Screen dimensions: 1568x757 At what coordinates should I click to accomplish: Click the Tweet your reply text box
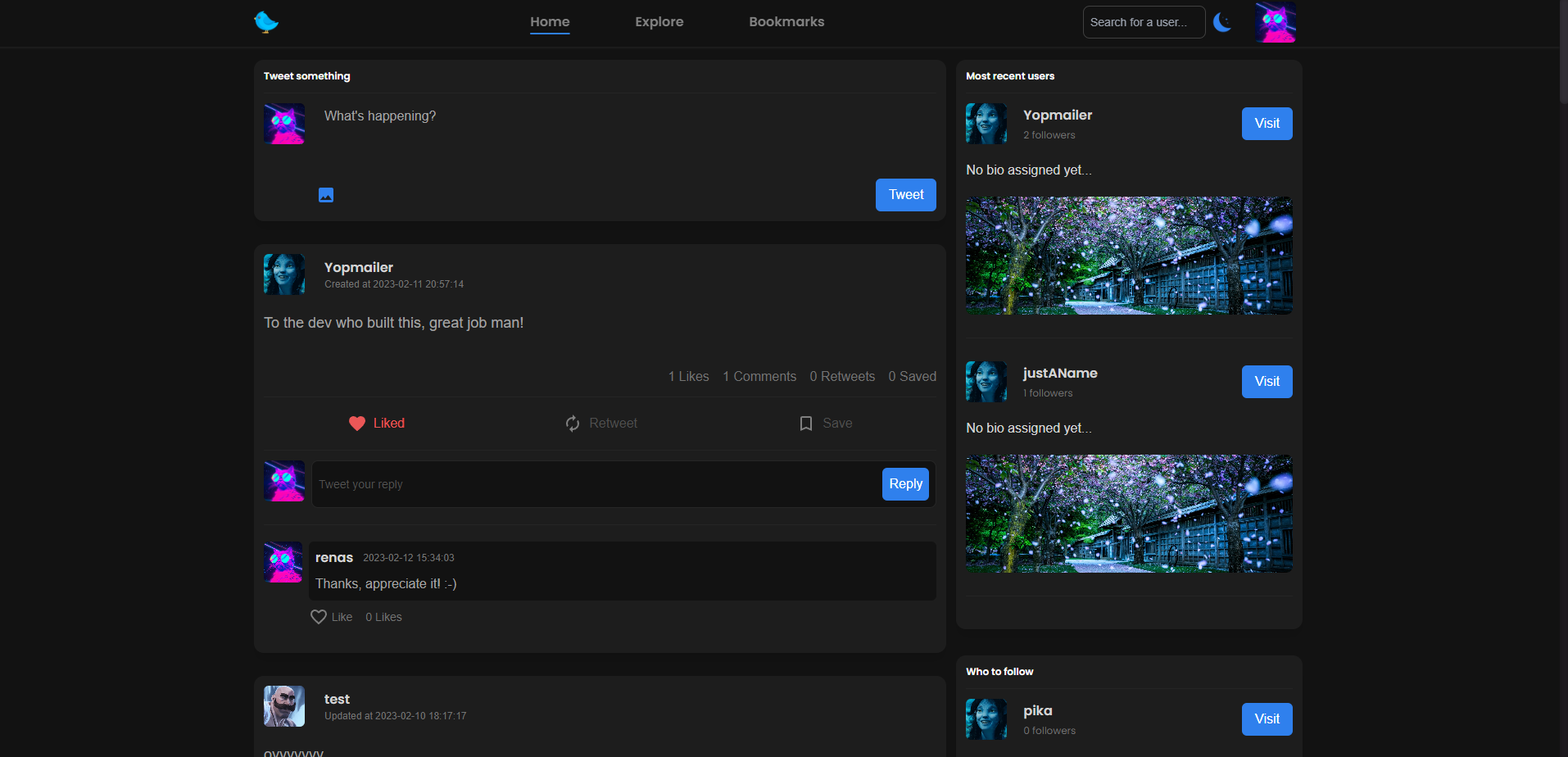tap(573, 483)
